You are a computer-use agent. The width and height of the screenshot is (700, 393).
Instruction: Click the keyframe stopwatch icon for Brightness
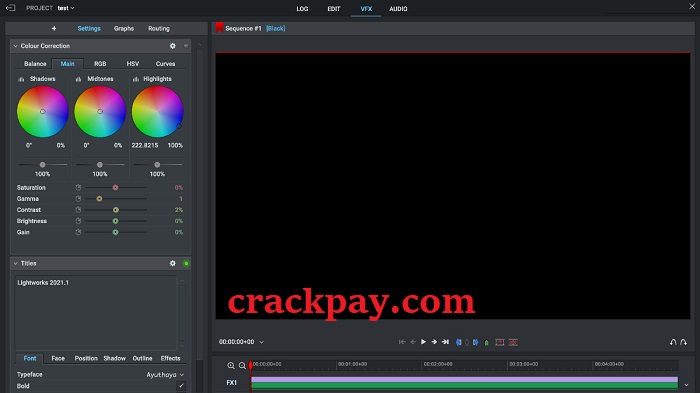[x=78, y=221]
